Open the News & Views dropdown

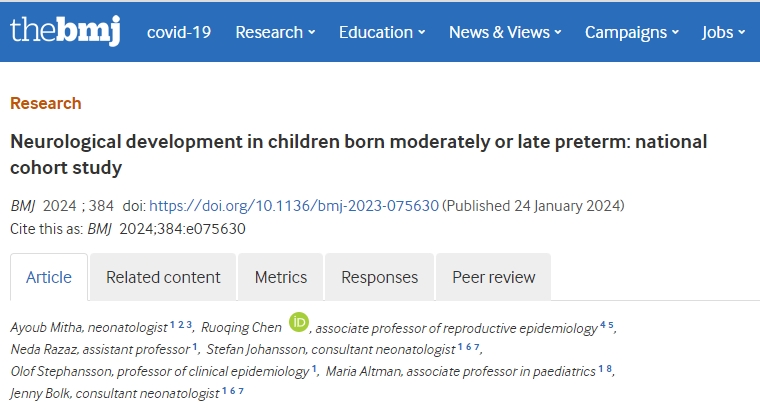point(507,32)
